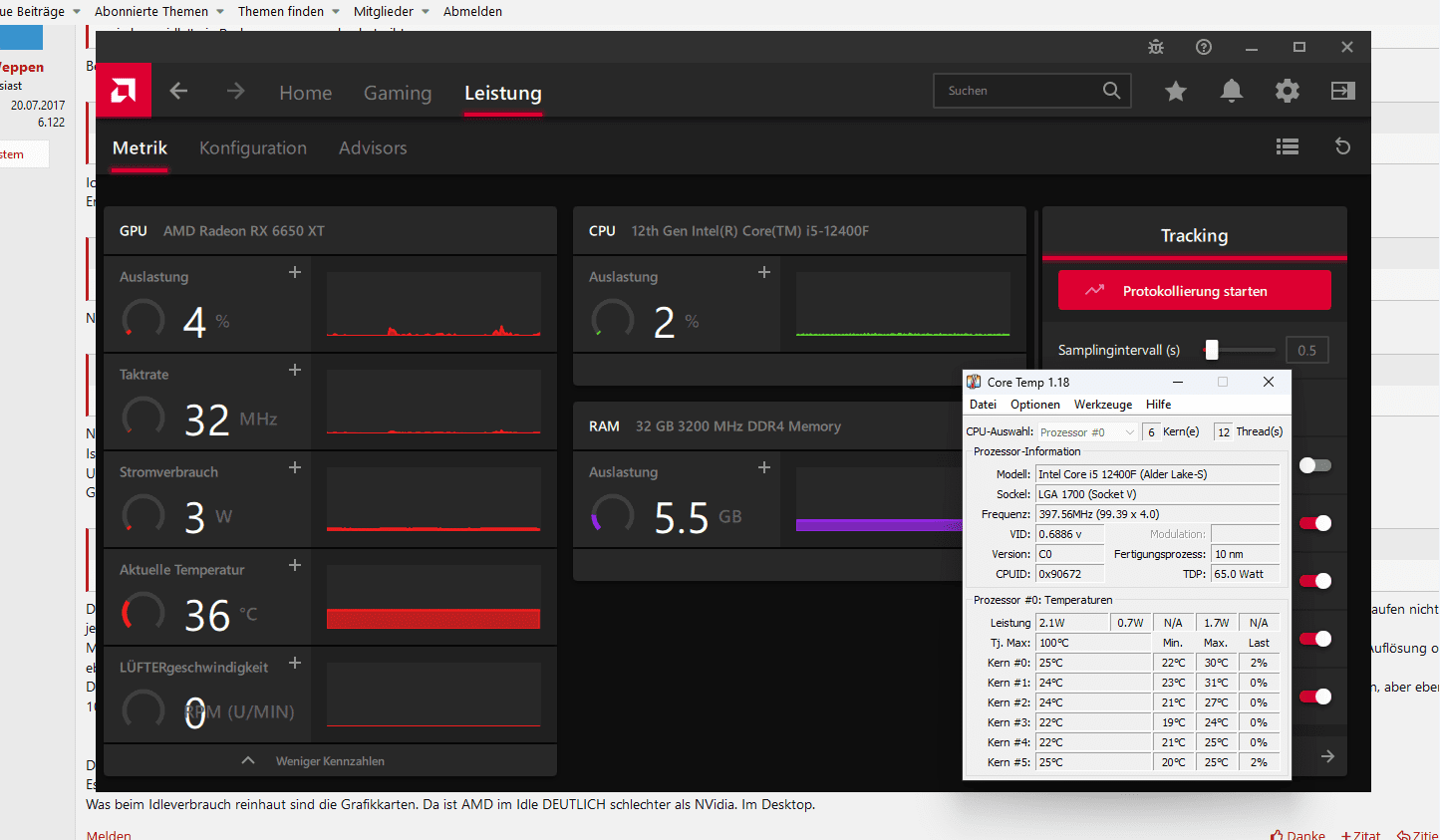Screen dimensions: 1440x840
Task: Toggle the fifth tracking switch
Action: 1315,697
